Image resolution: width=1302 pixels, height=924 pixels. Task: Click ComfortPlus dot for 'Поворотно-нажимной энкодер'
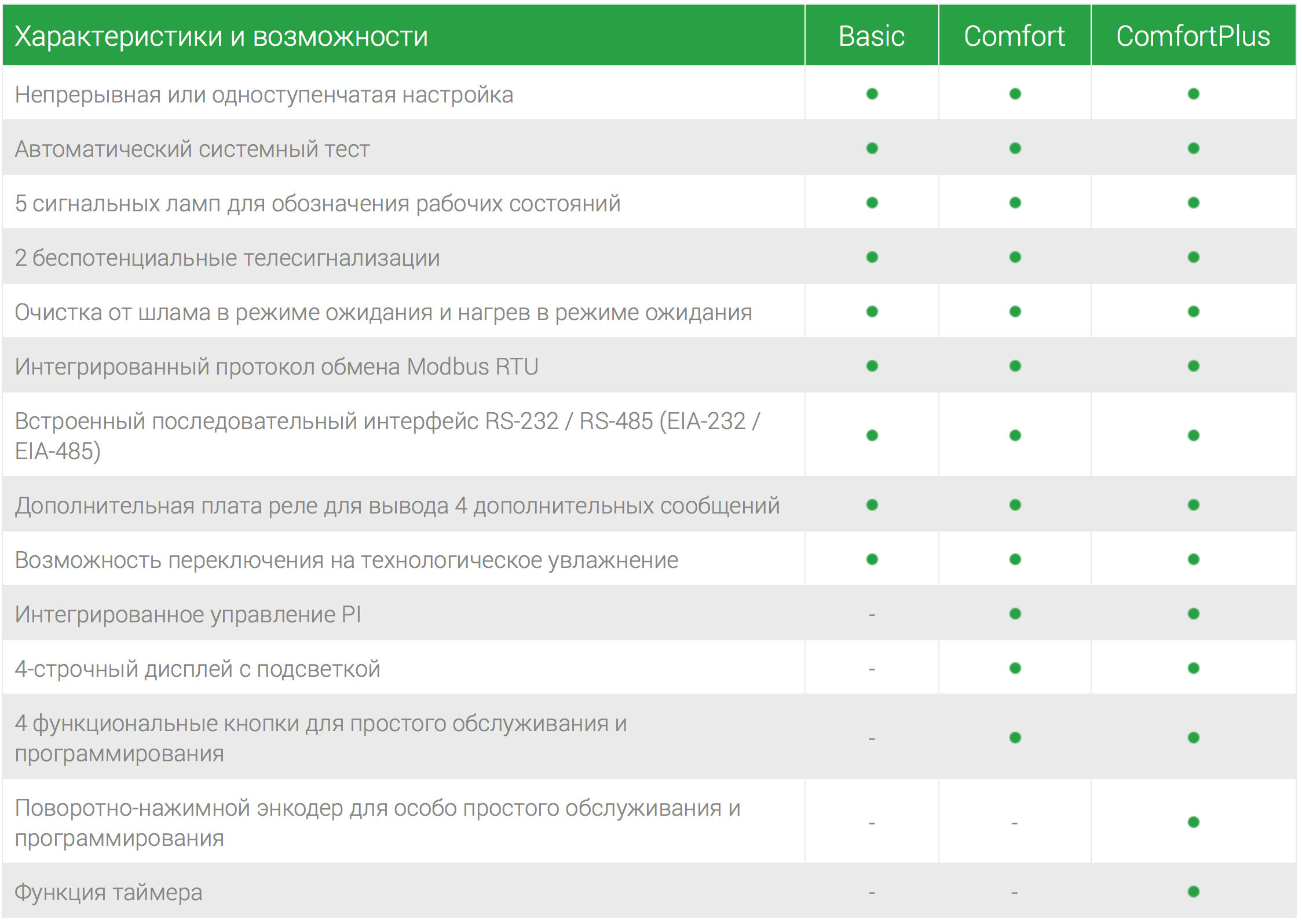point(1194,822)
